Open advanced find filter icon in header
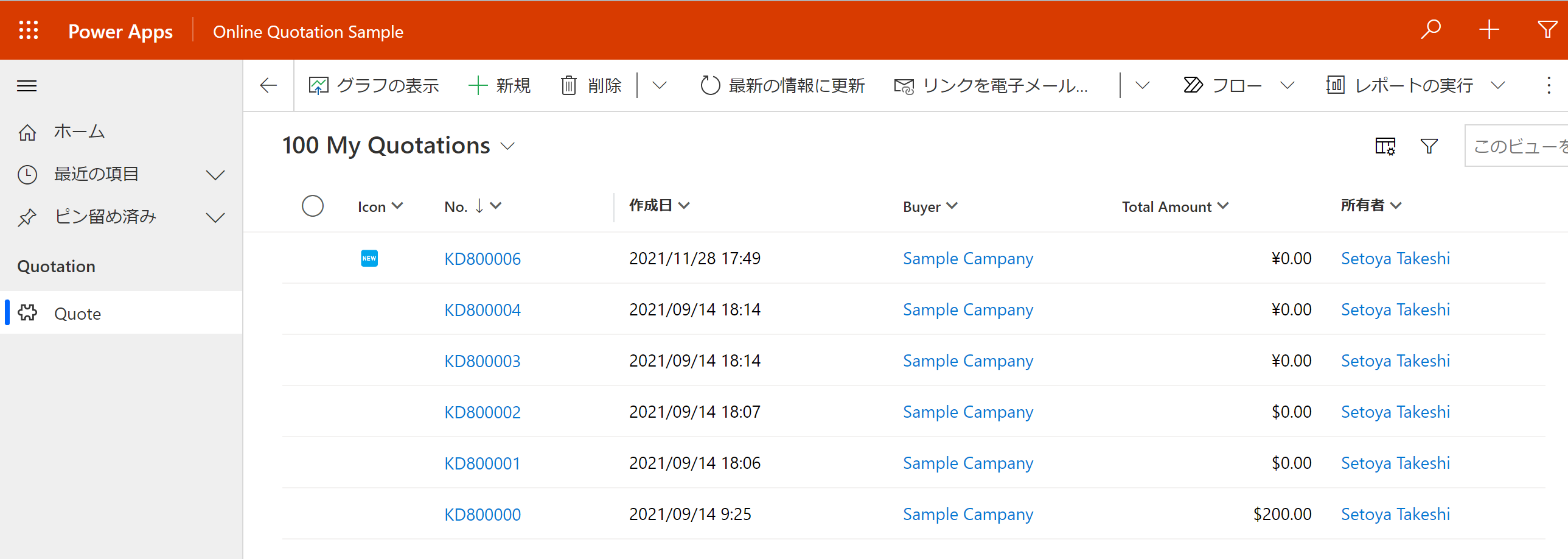 (x=1547, y=29)
